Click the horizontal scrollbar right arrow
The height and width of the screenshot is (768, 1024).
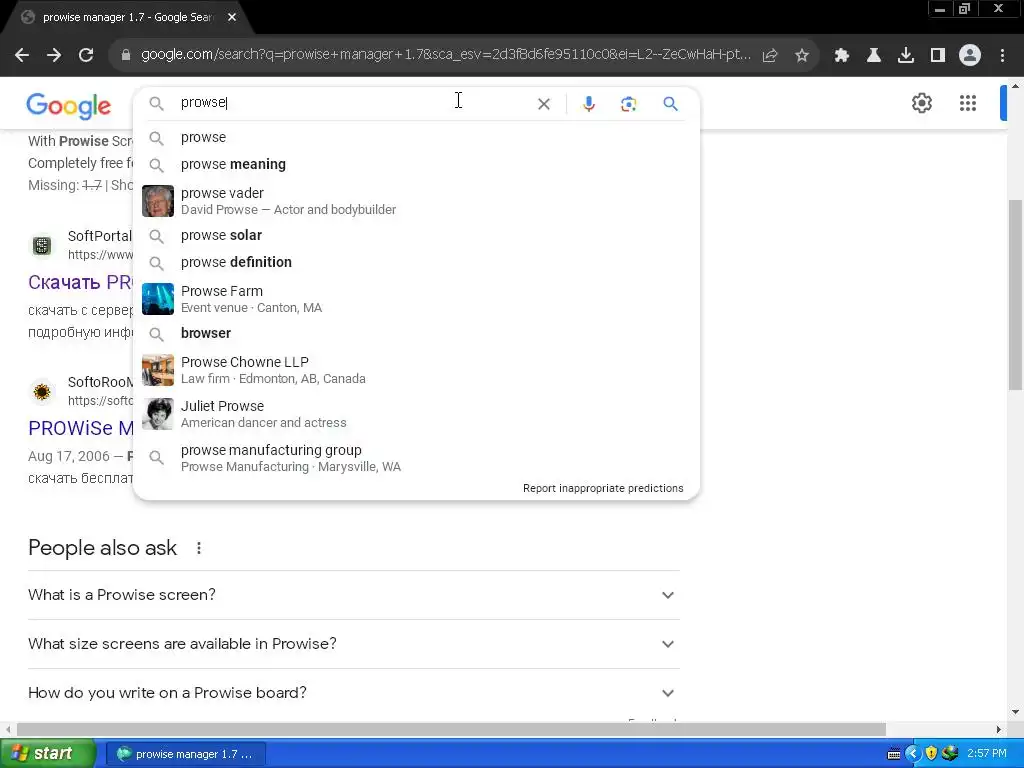(x=999, y=729)
